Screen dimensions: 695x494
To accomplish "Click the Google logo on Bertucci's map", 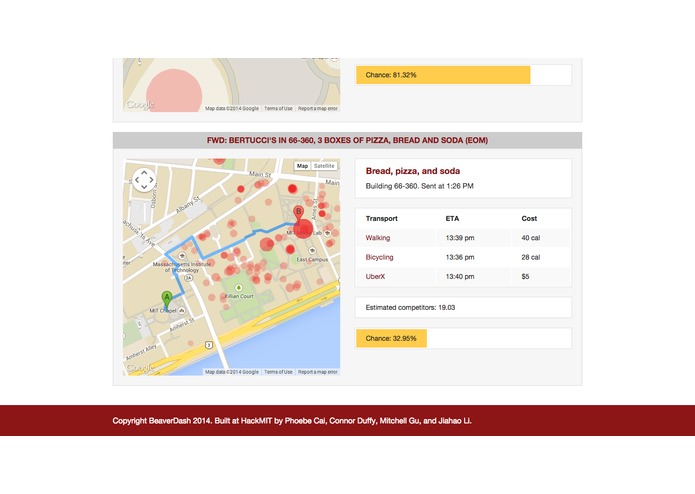I will (x=140, y=368).
